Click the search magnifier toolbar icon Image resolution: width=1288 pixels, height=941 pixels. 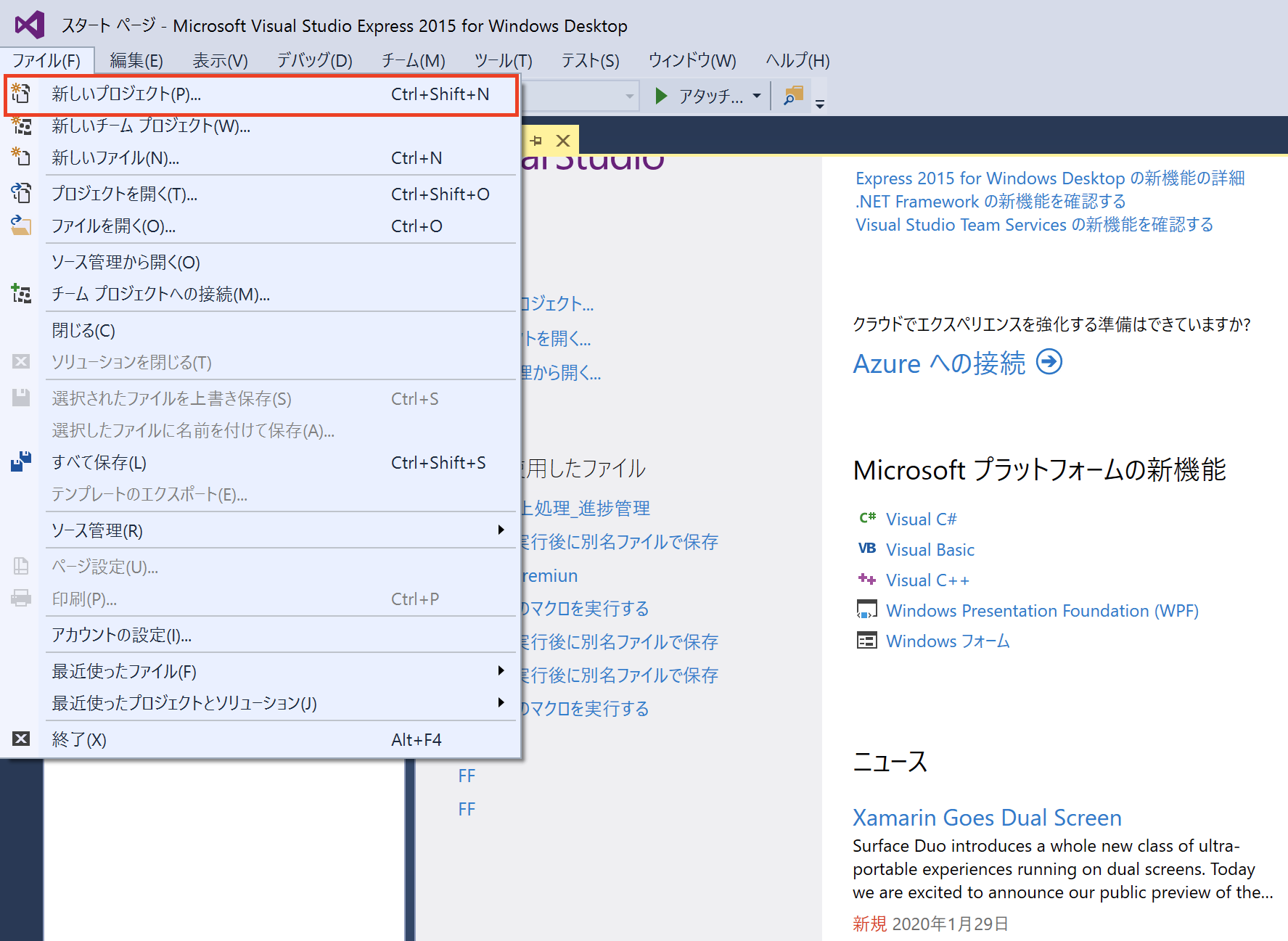coord(793,95)
